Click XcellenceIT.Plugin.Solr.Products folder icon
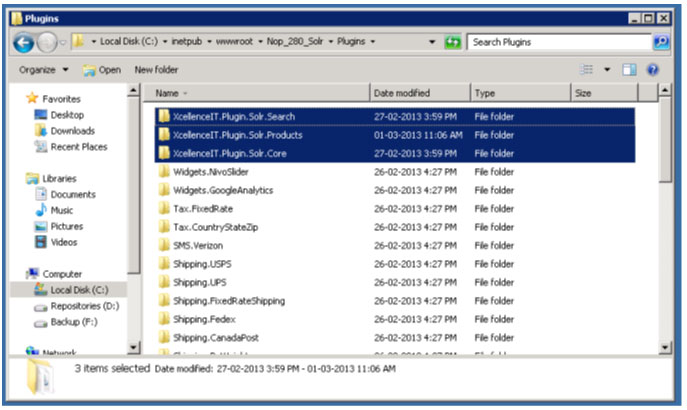This screenshot has width=687, height=410. (164, 134)
